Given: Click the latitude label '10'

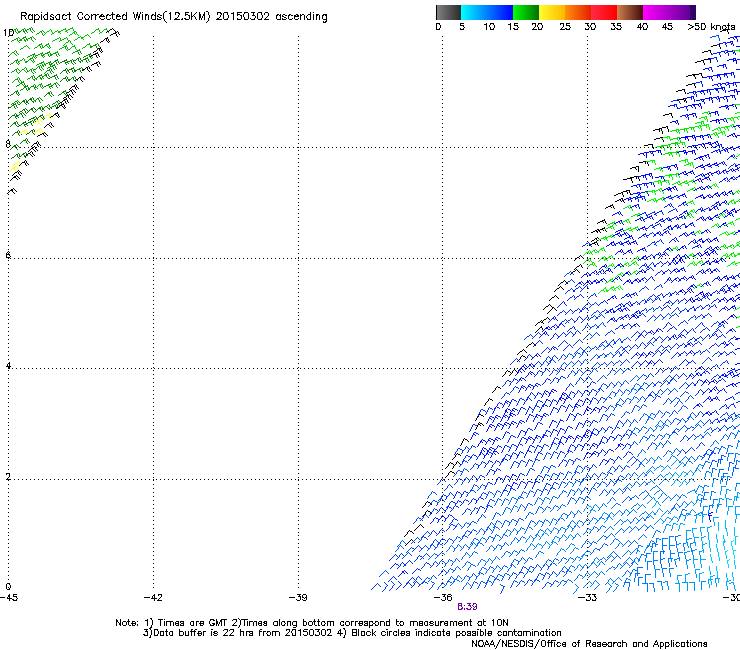Looking at the screenshot, I should click(x=8, y=33).
